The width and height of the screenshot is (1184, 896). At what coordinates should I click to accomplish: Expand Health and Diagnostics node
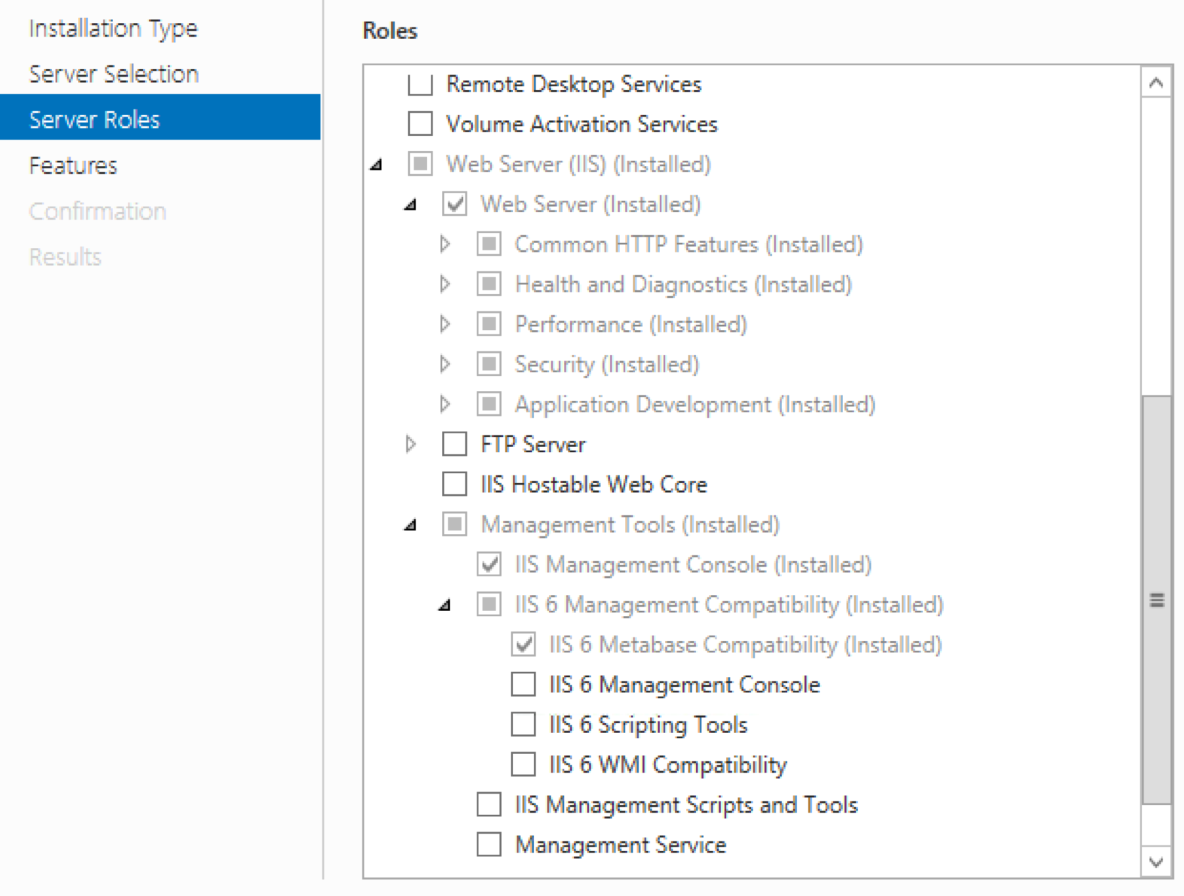(x=445, y=284)
